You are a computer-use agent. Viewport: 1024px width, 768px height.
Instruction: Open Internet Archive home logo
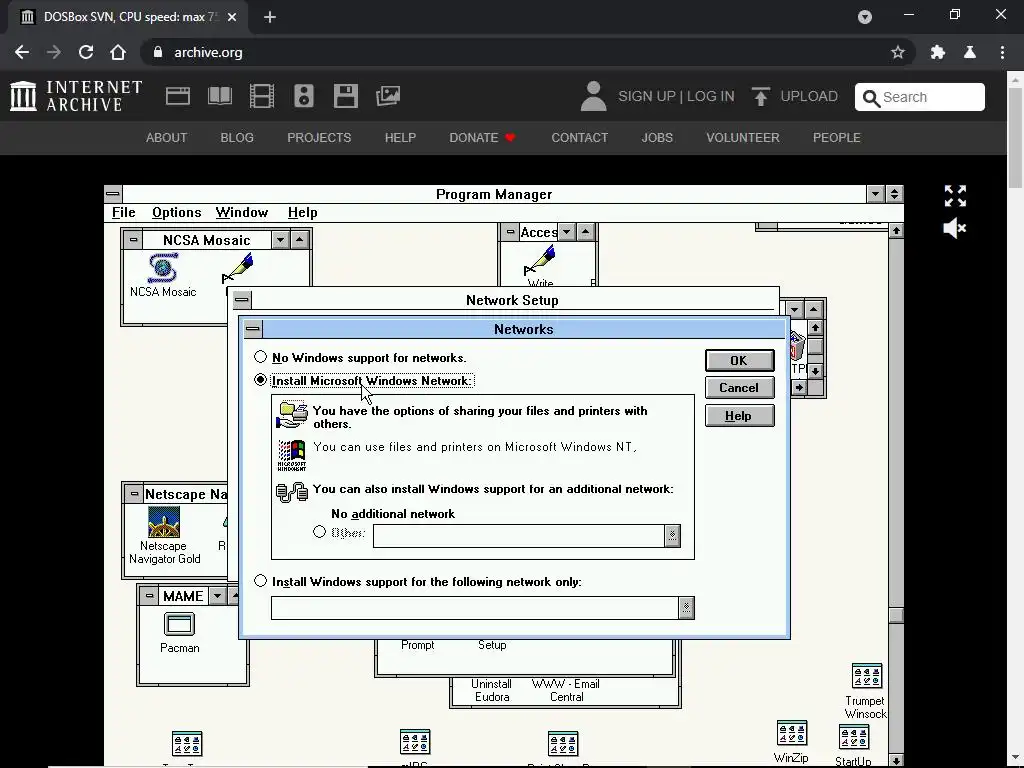[x=76, y=96]
